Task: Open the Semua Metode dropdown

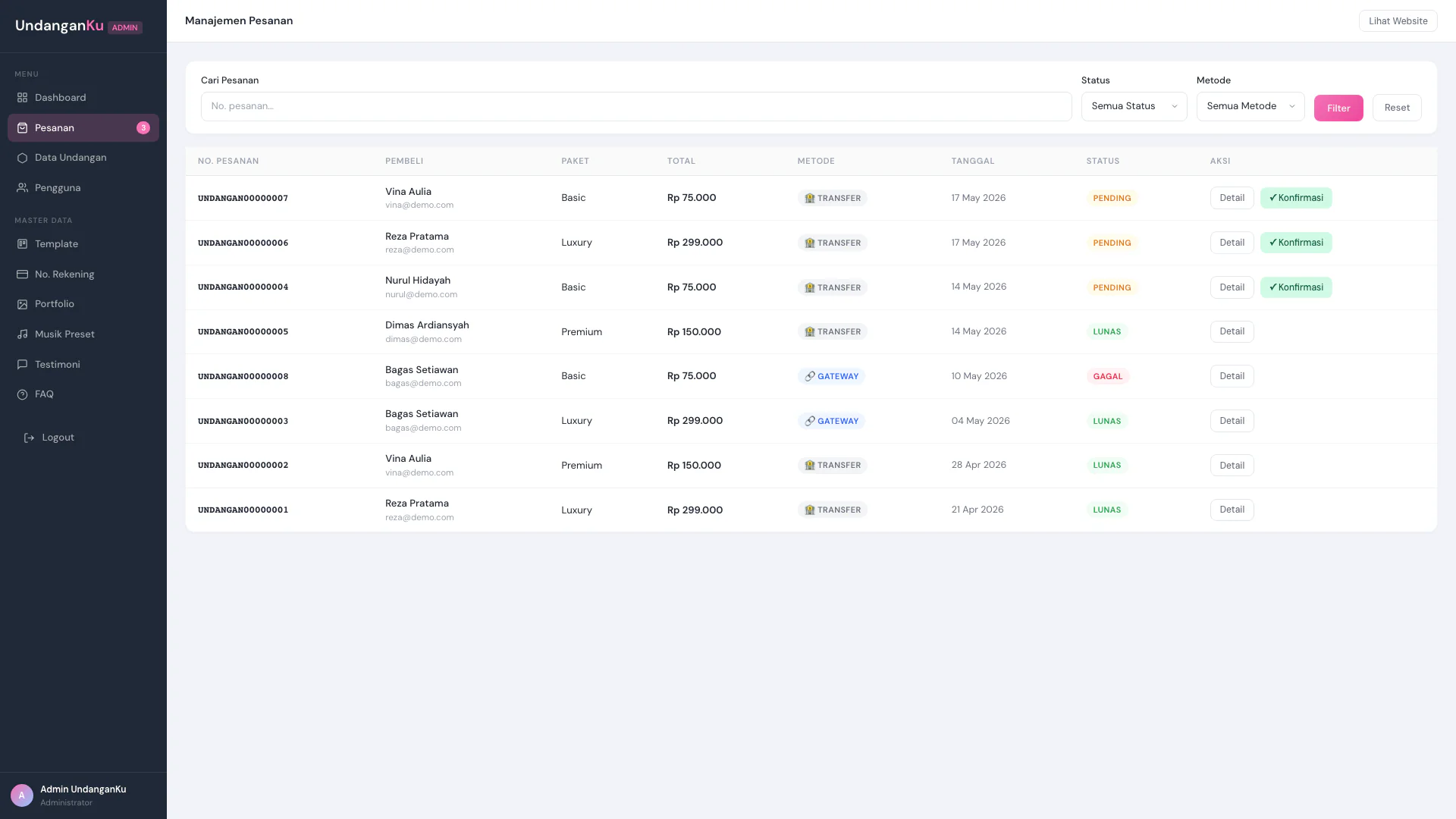Action: coord(1250,106)
